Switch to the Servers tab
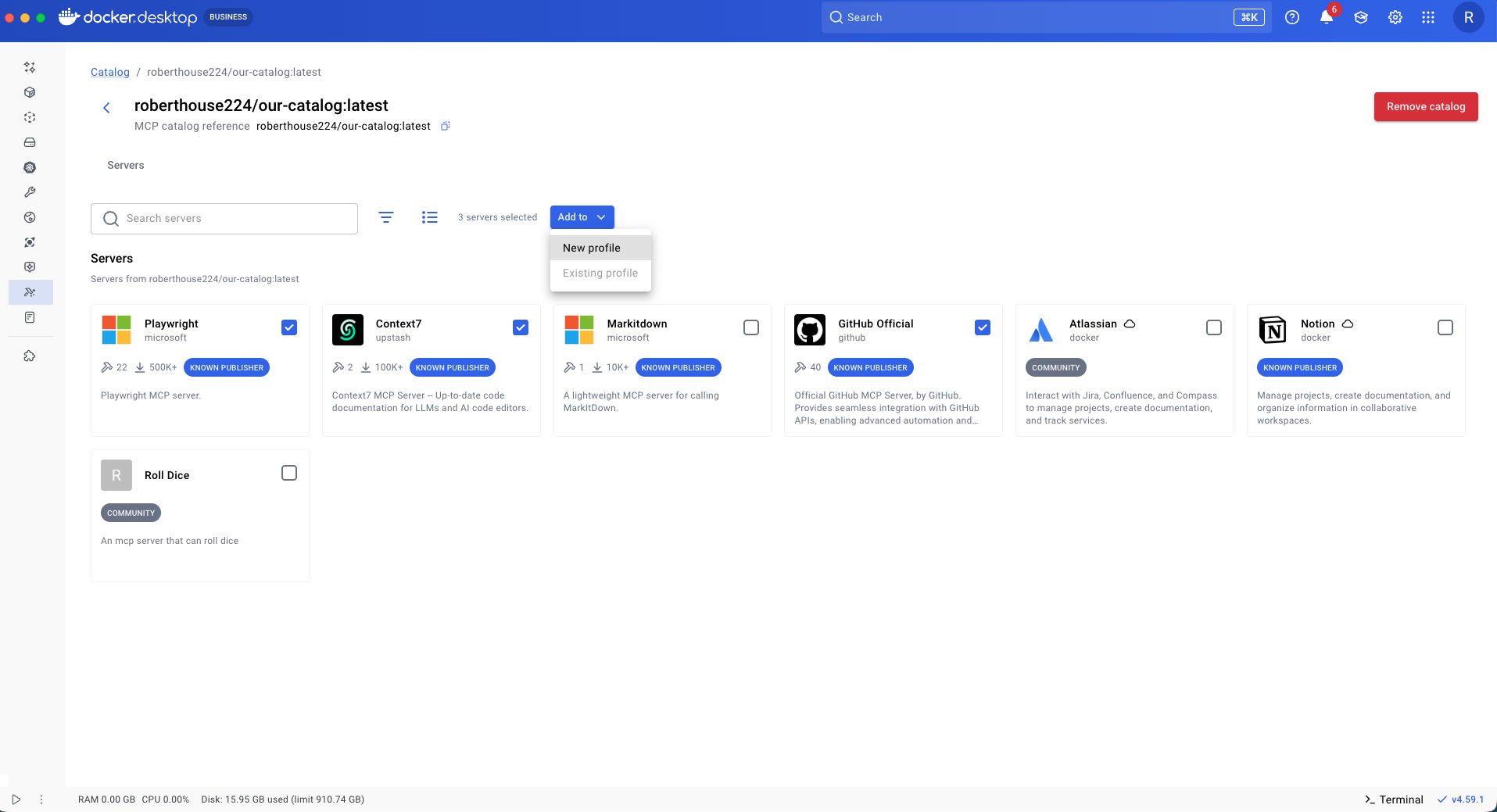Image resolution: width=1497 pixels, height=812 pixels. (x=126, y=165)
